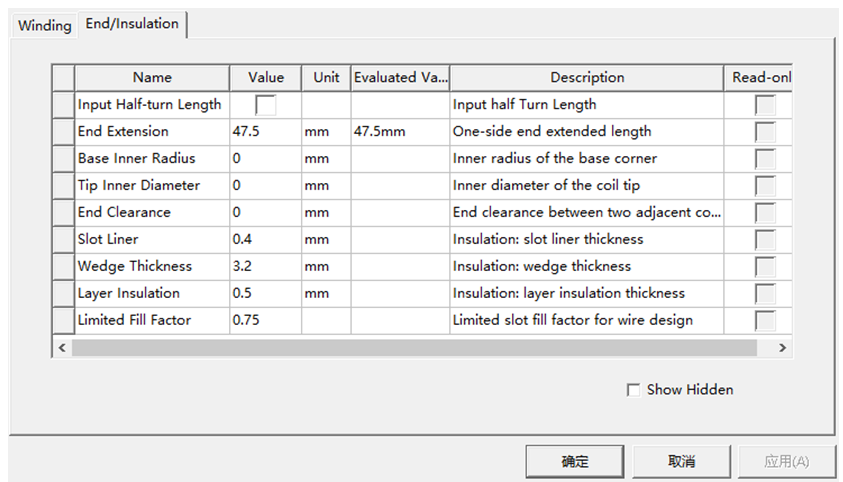This screenshot has height=482, width=843.
Task: Toggle Read-only checkbox for Tip Inner Diameter
Action: (x=765, y=185)
